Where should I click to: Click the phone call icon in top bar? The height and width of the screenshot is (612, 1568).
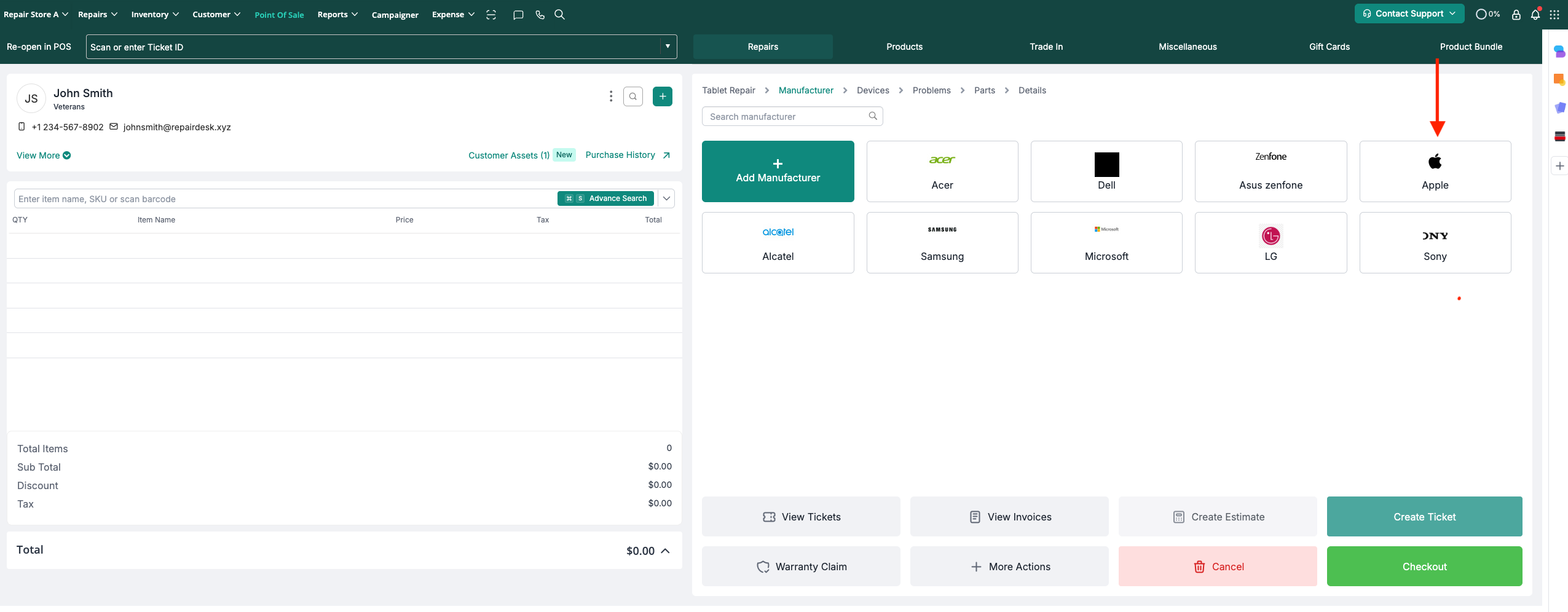[540, 15]
